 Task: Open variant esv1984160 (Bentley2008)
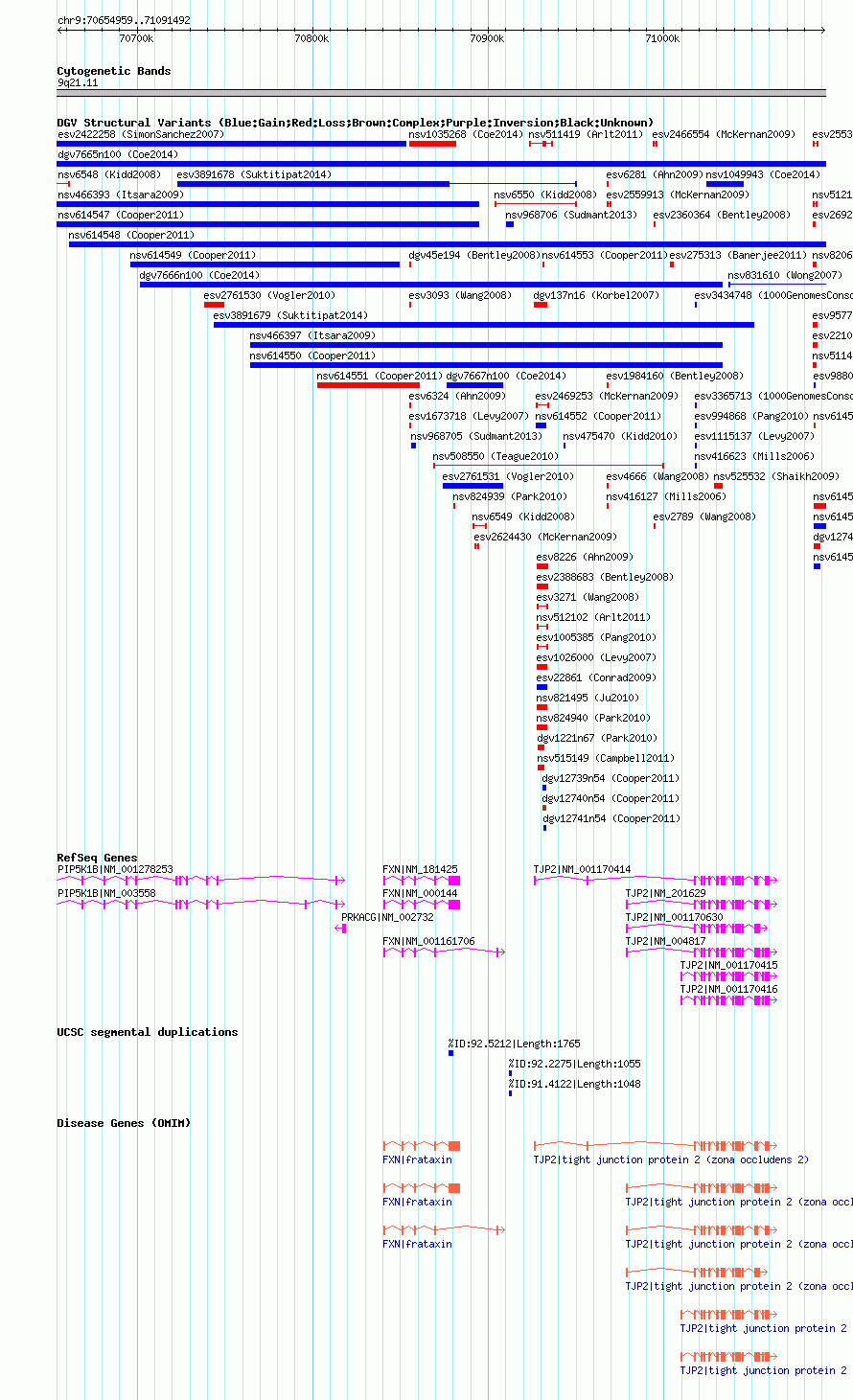pyautogui.click(x=676, y=377)
